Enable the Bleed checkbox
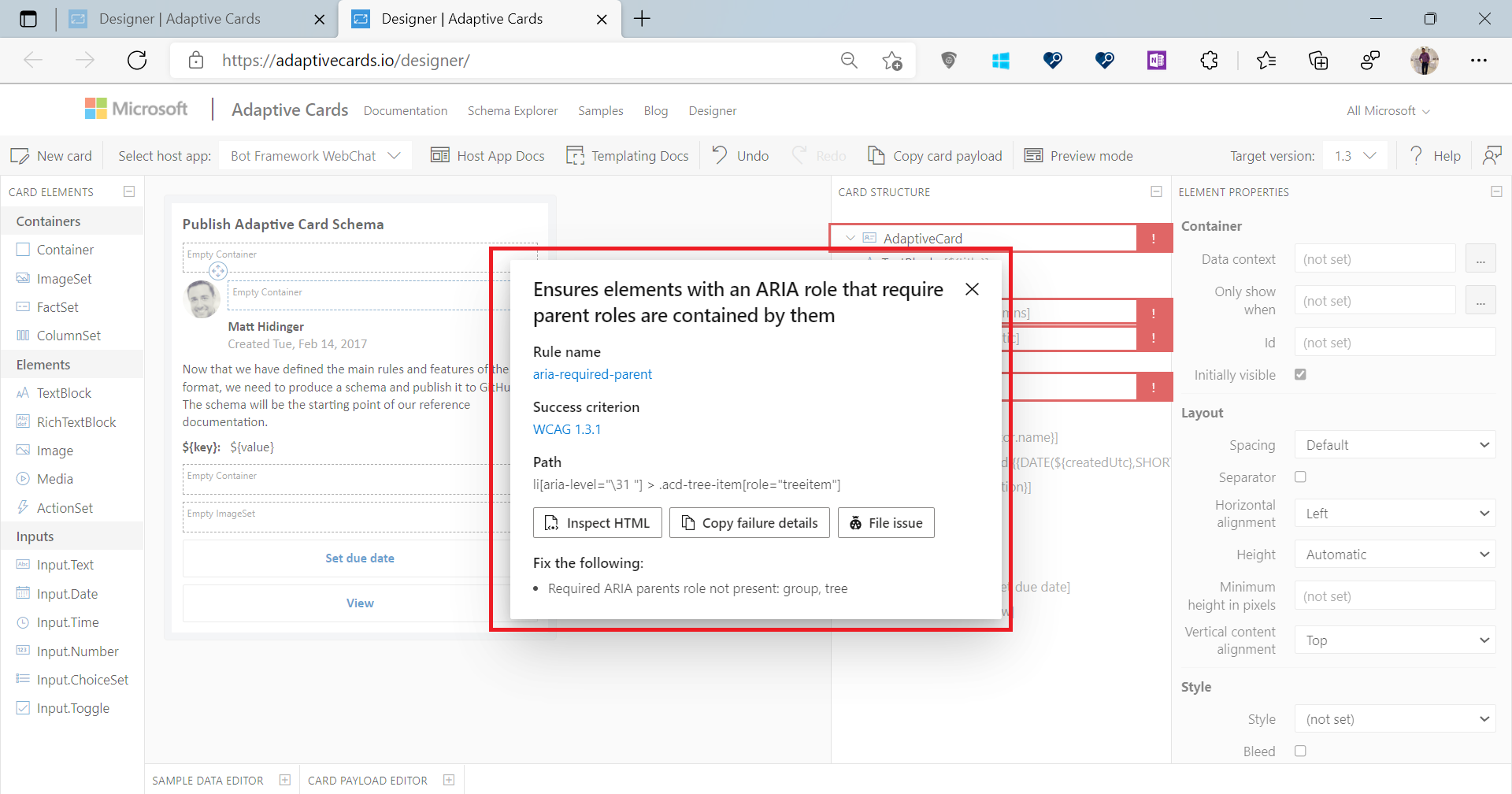Image resolution: width=1512 pixels, height=794 pixels. click(1300, 751)
